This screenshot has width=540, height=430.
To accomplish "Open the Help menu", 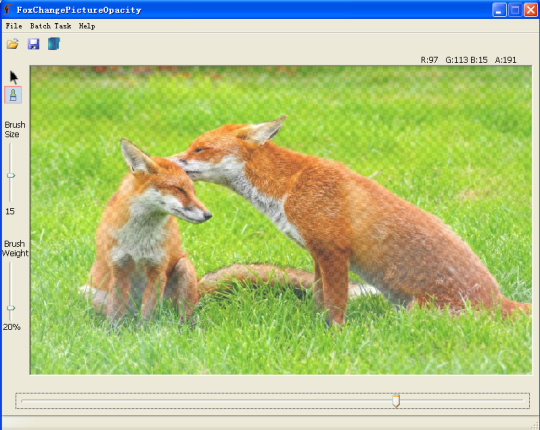I will click(x=87, y=26).
